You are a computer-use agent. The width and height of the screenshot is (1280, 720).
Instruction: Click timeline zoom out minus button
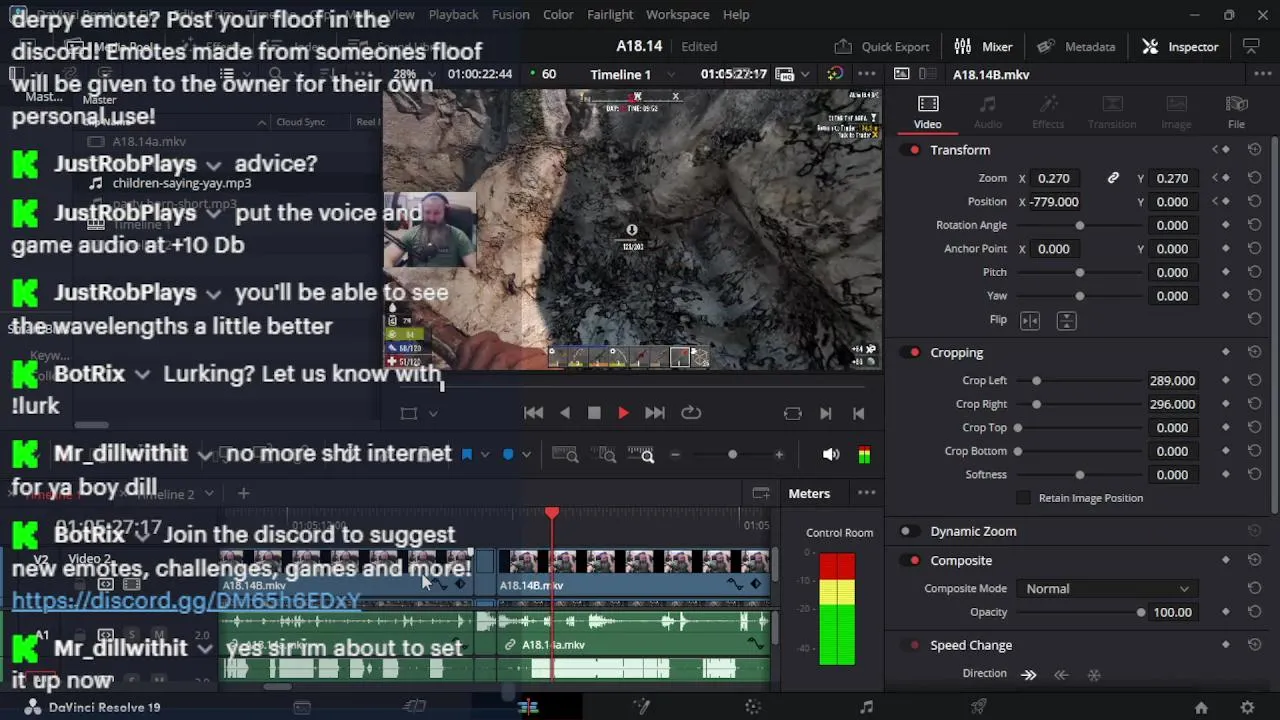click(675, 455)
